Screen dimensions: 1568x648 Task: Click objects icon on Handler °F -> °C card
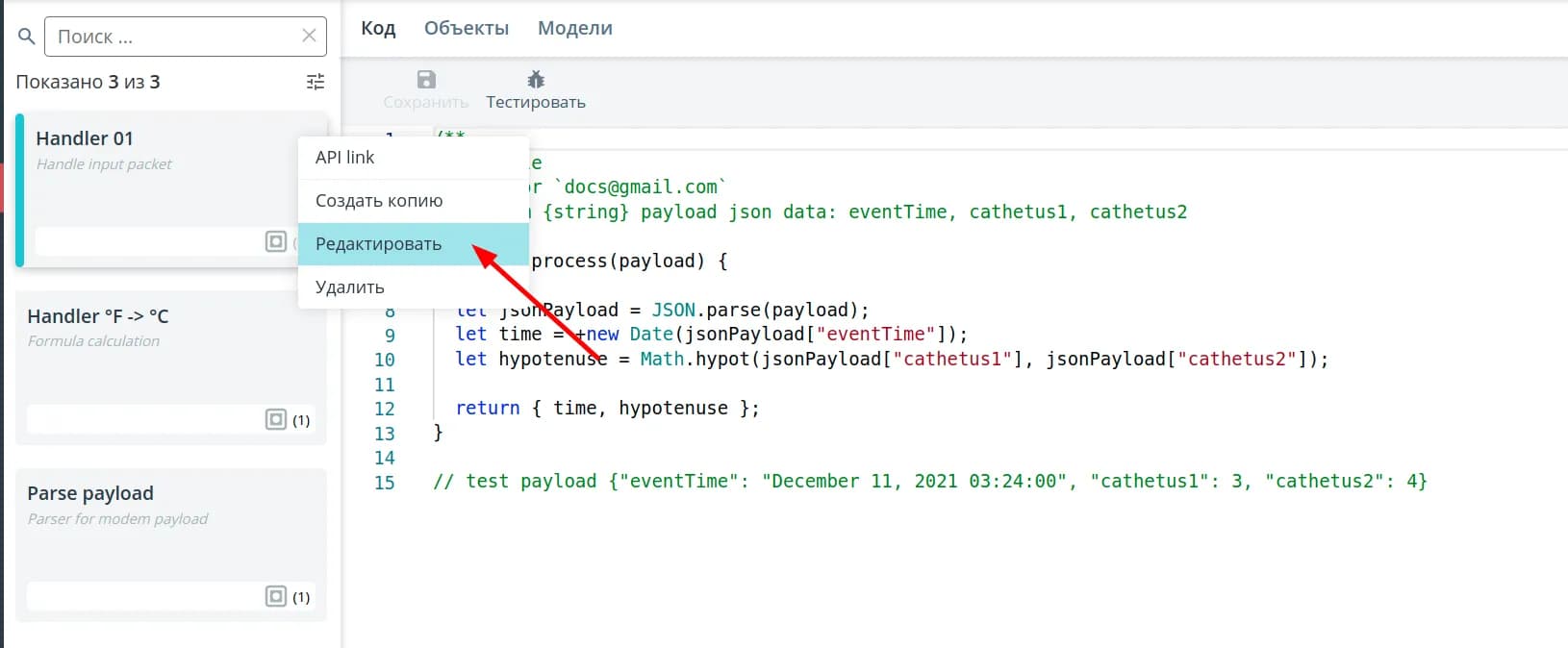coord(276,419)
